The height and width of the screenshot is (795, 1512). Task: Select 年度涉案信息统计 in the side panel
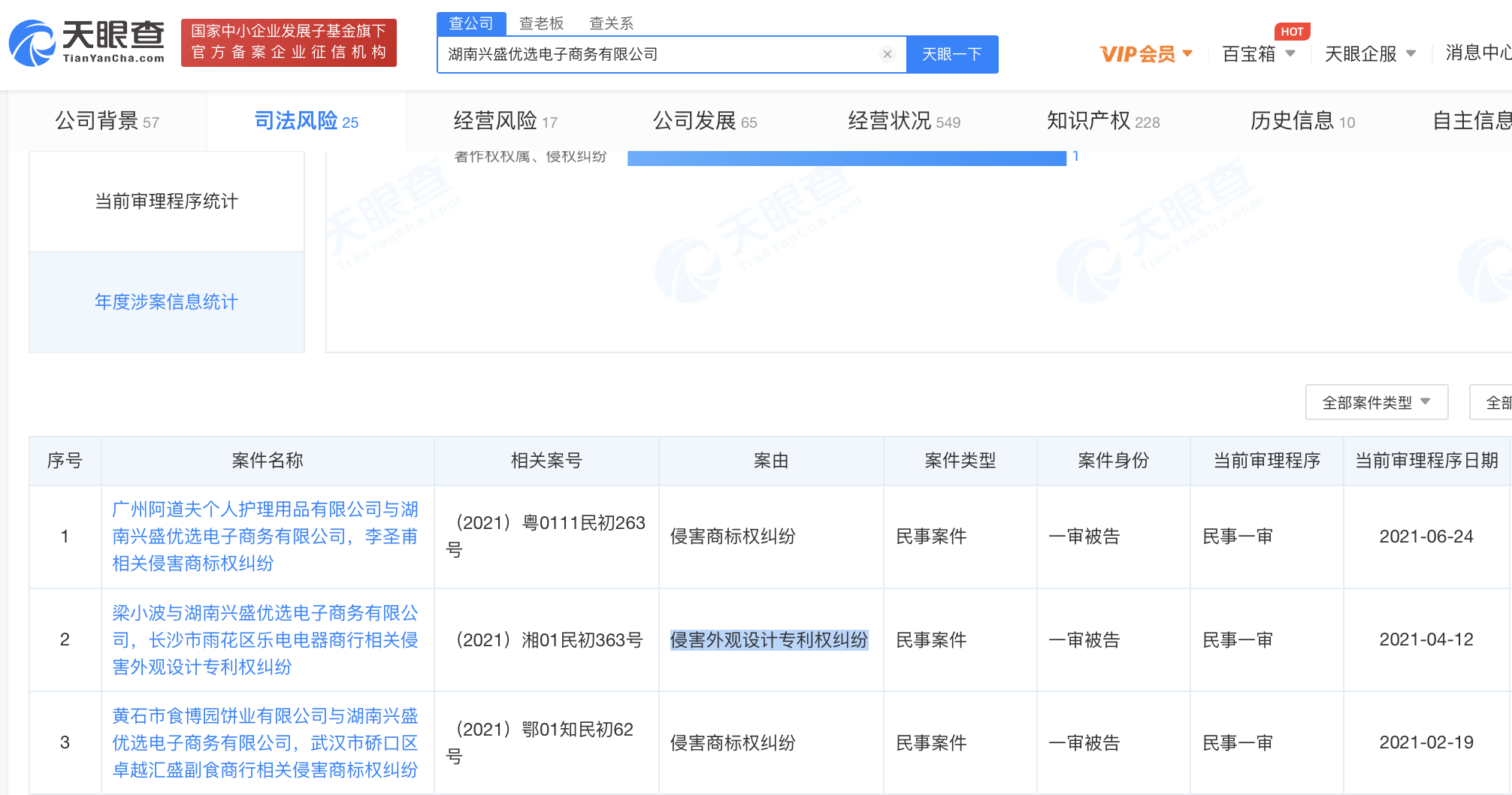click(167, 302)
